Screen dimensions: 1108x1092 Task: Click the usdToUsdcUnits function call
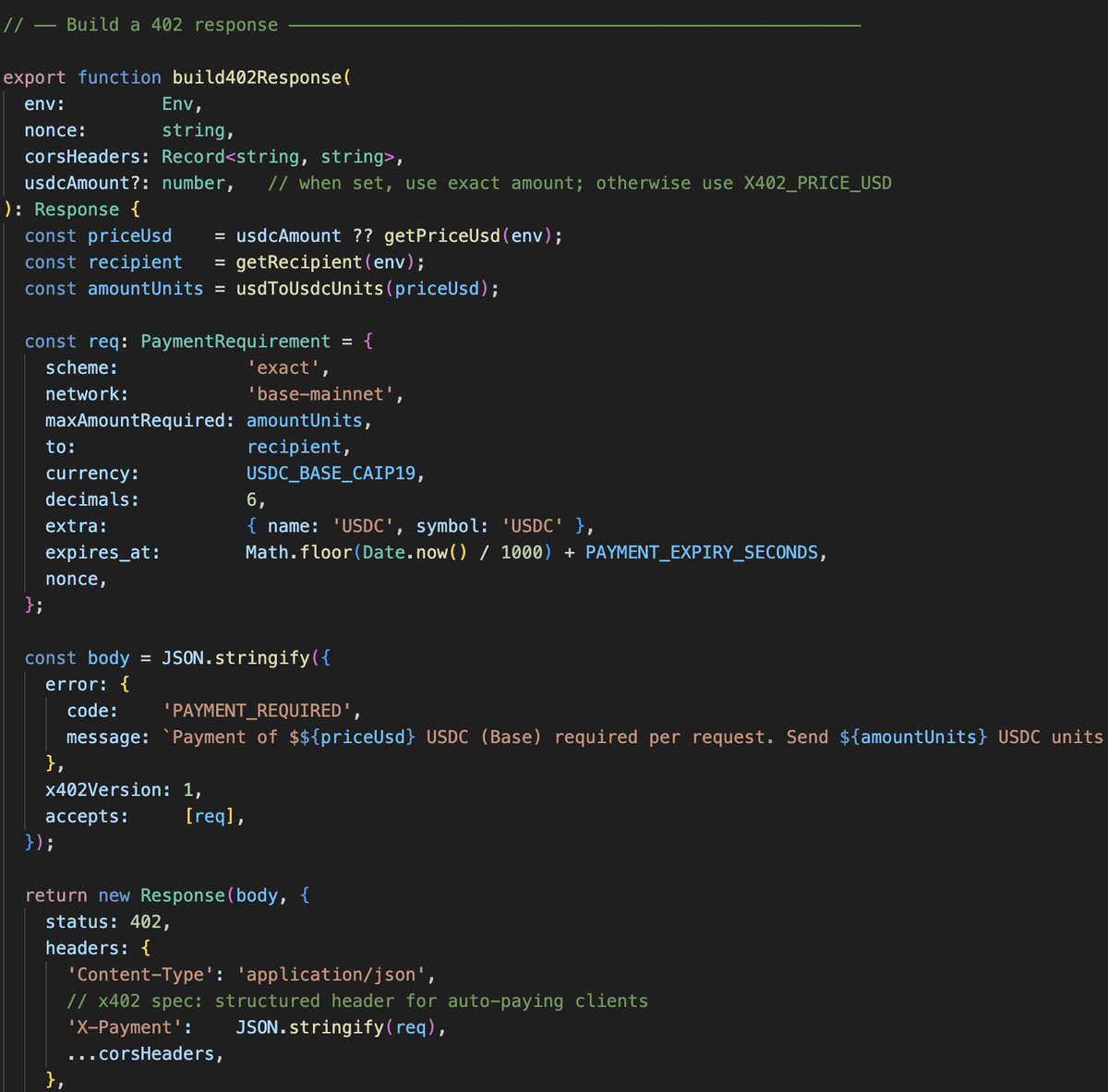pyautogui.click(x=363, y=288)
